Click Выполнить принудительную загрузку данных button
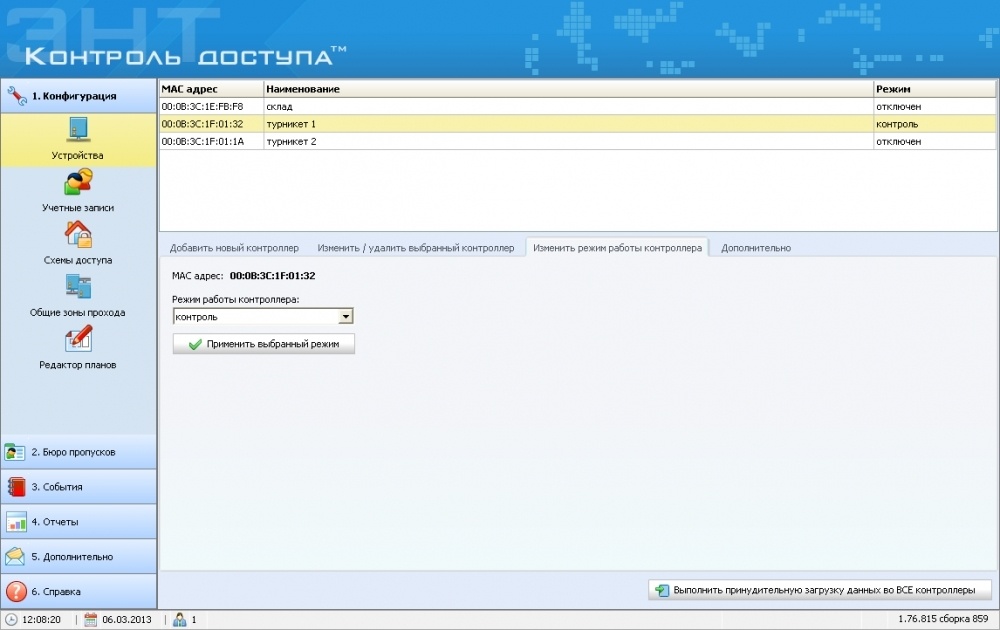 [820, 590]
